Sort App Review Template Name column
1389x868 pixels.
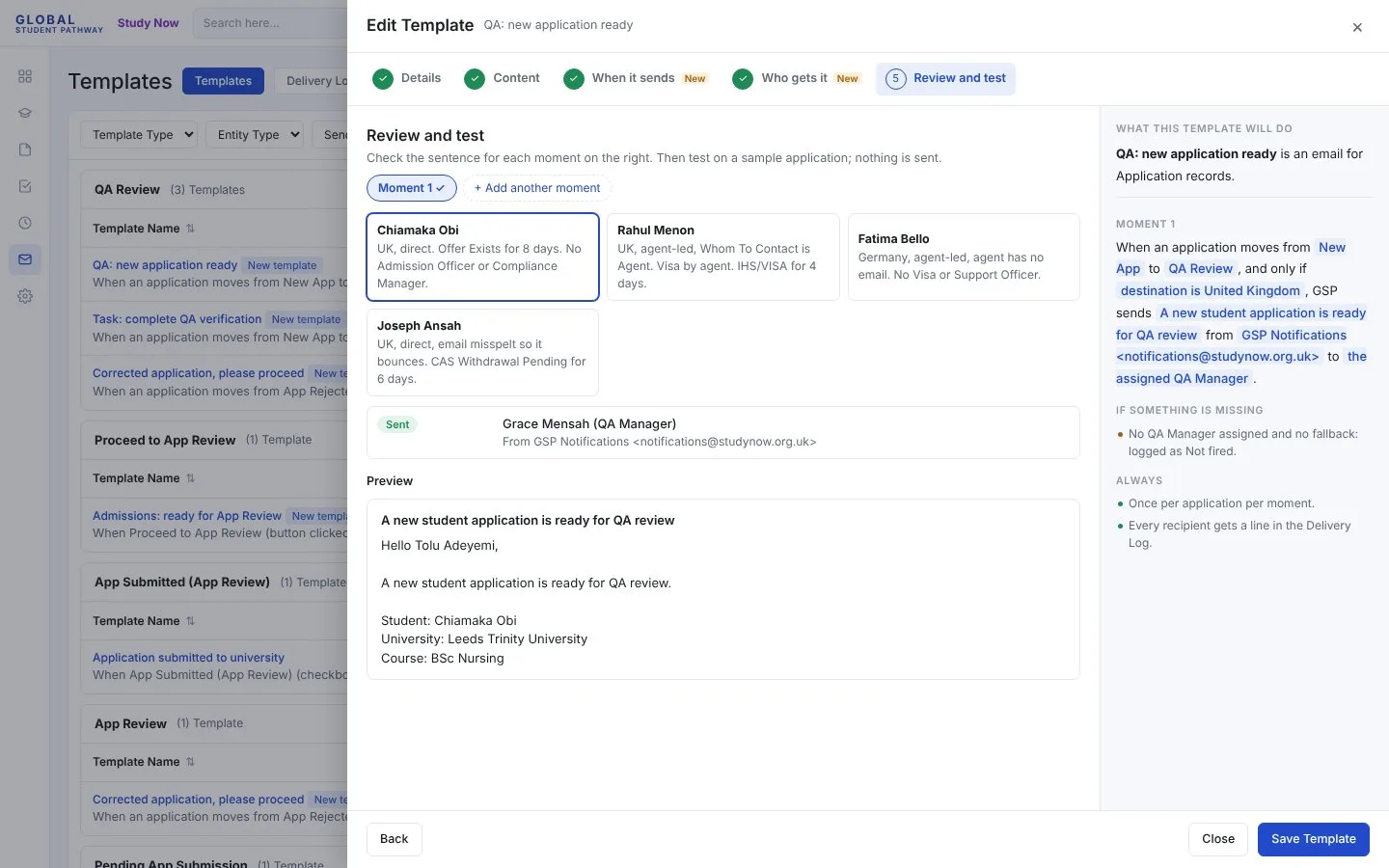coord(190,762)
